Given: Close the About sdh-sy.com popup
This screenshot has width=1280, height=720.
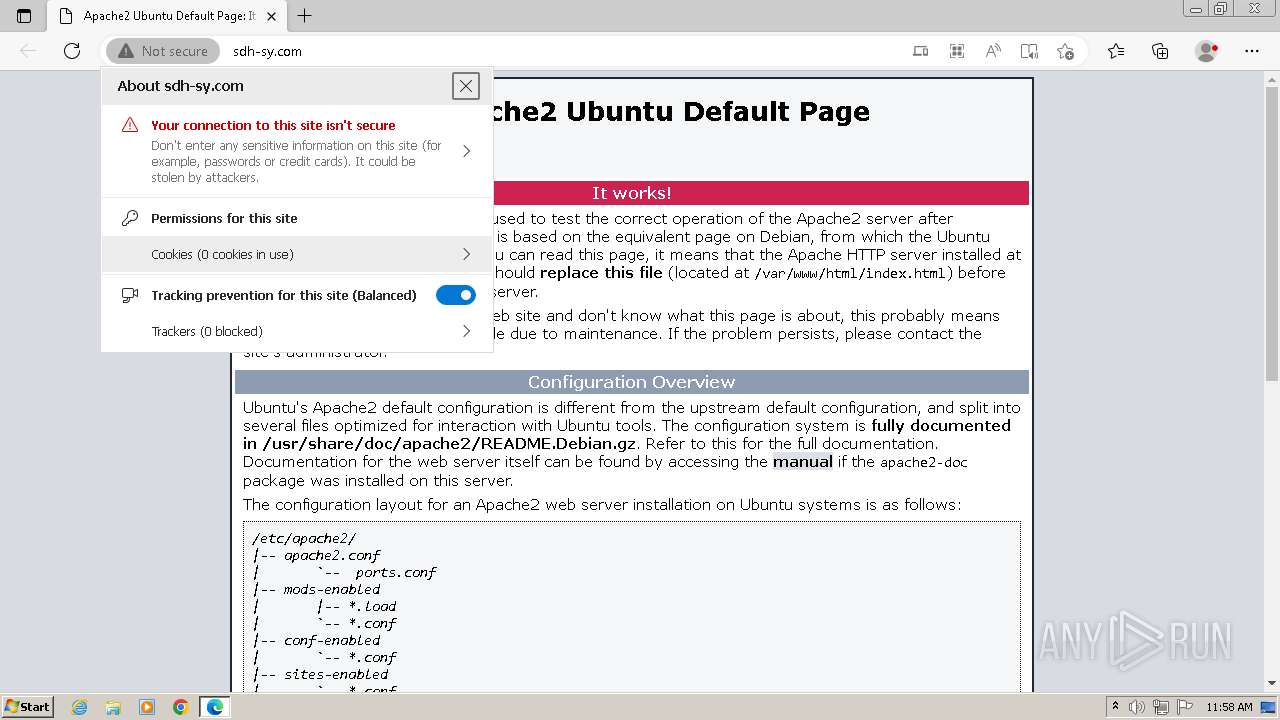Looking at the screenshot, I should pyautogui.click(x=466, y=86).
